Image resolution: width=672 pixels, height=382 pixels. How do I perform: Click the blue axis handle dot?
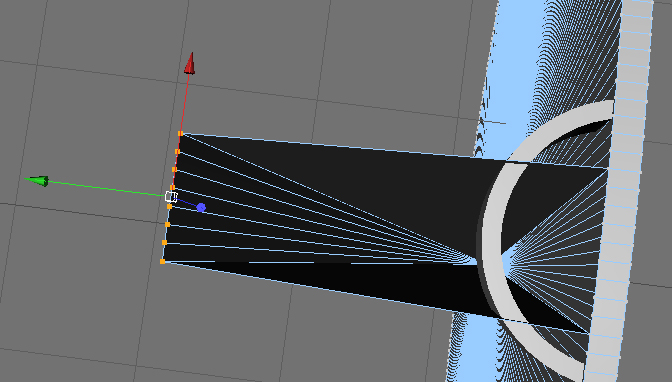[201, 208]
